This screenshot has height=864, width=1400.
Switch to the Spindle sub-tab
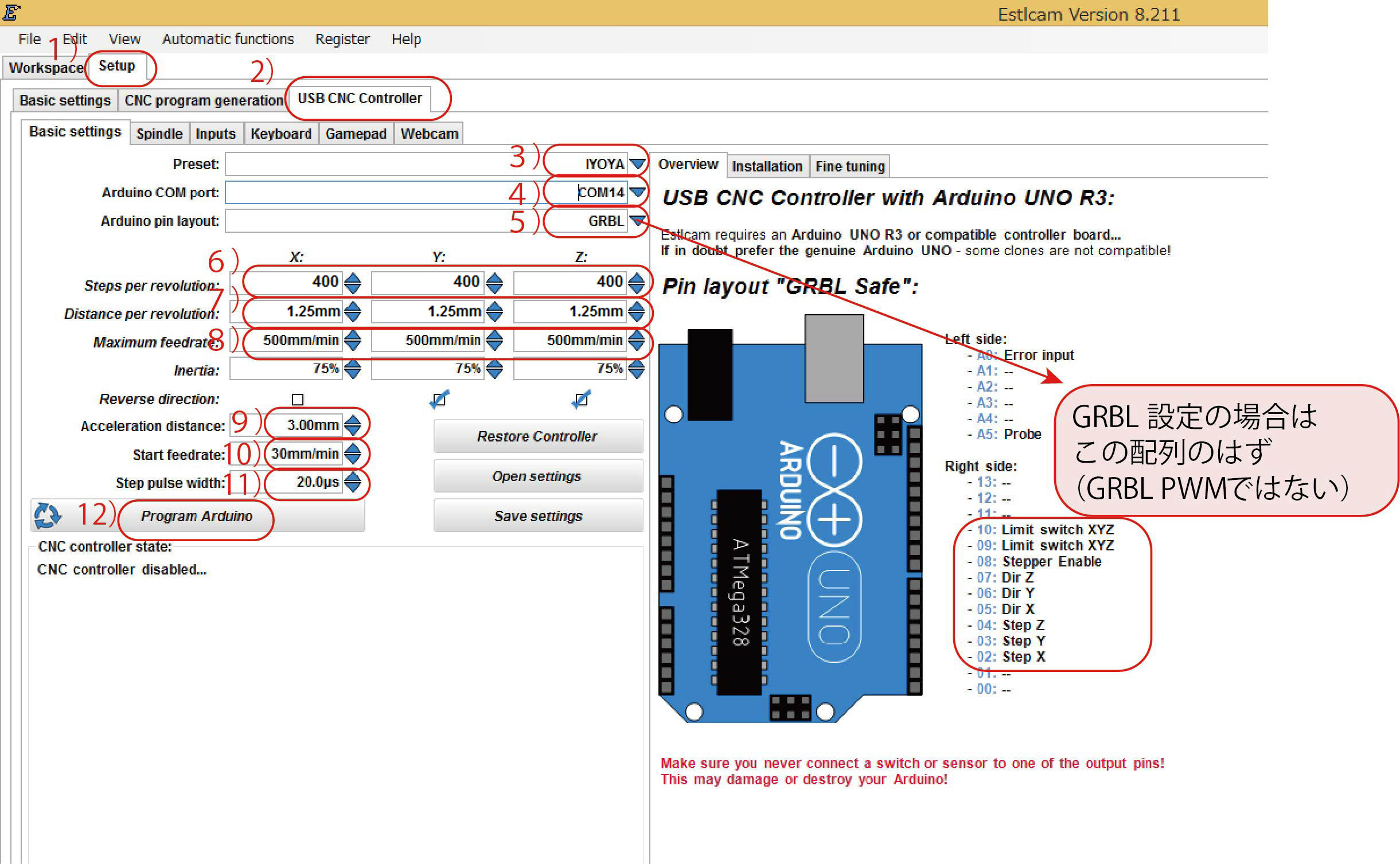click(159, 134)
